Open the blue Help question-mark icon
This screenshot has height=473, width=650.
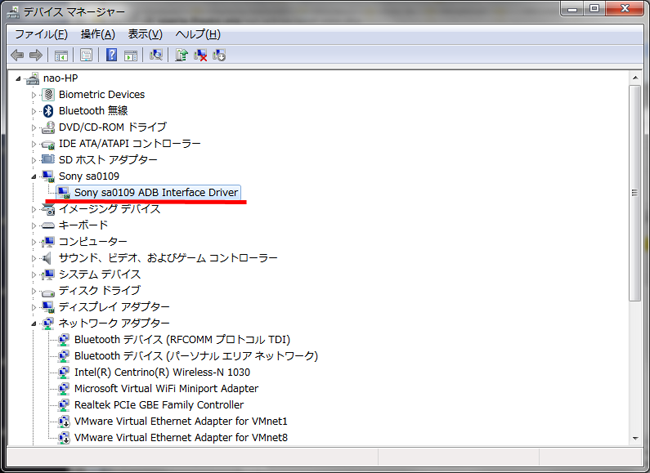[112, 55]
